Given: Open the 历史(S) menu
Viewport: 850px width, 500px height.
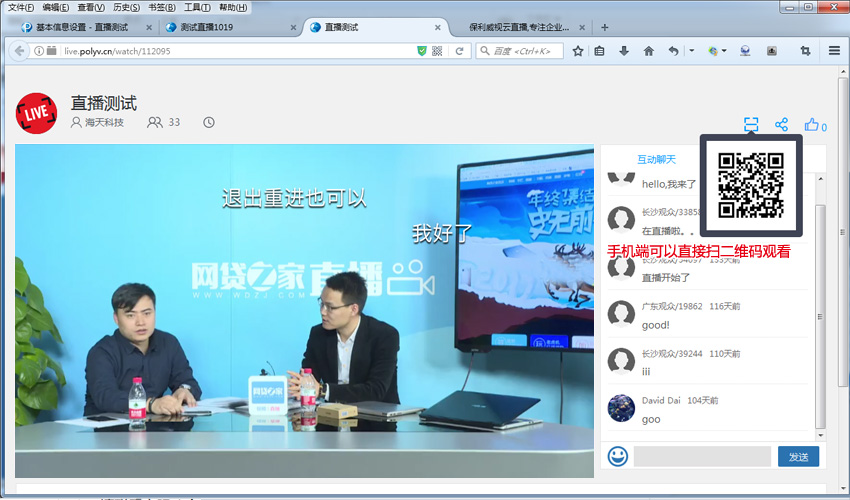Looking at the screenshot, I should pos(126,7).
